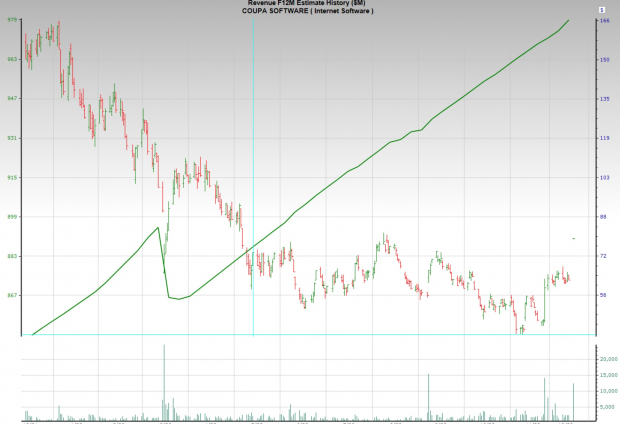Click the 5,000 volume axis label
The height and width of the screenshot is (424, 620).
[606, 407]
